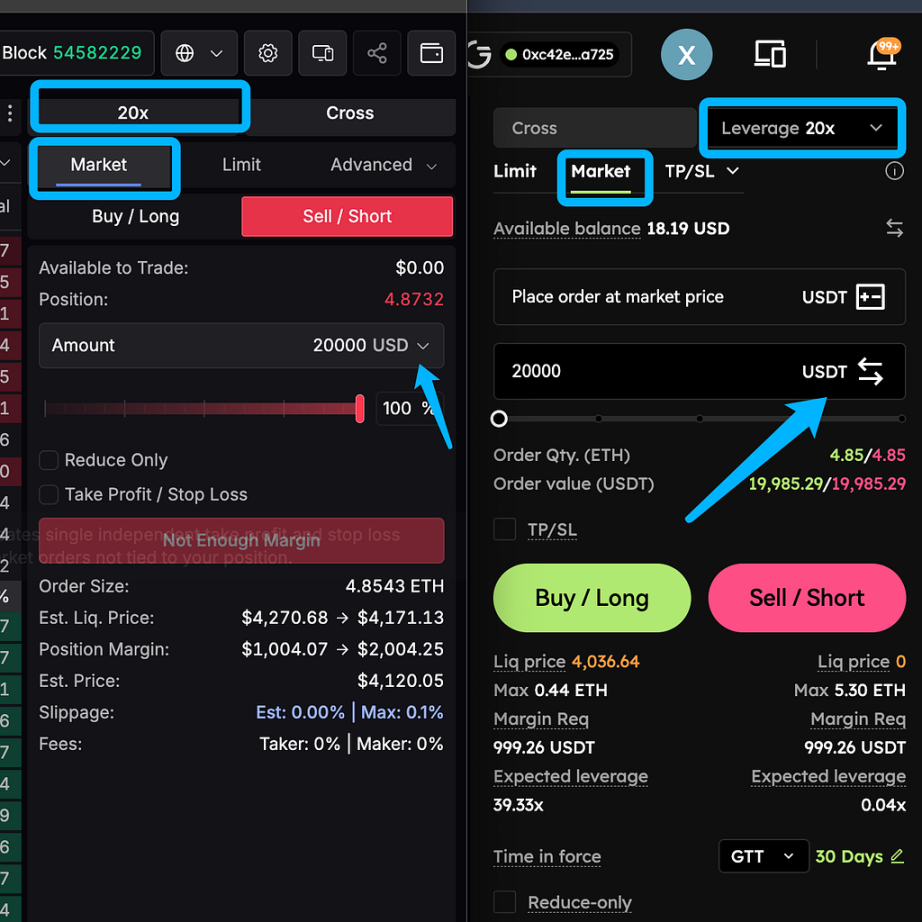Image resolution: width=922 pixels, height=922 pixels.
Task: Click the 20000 order amount input field
Action: (x=640, y=371)
